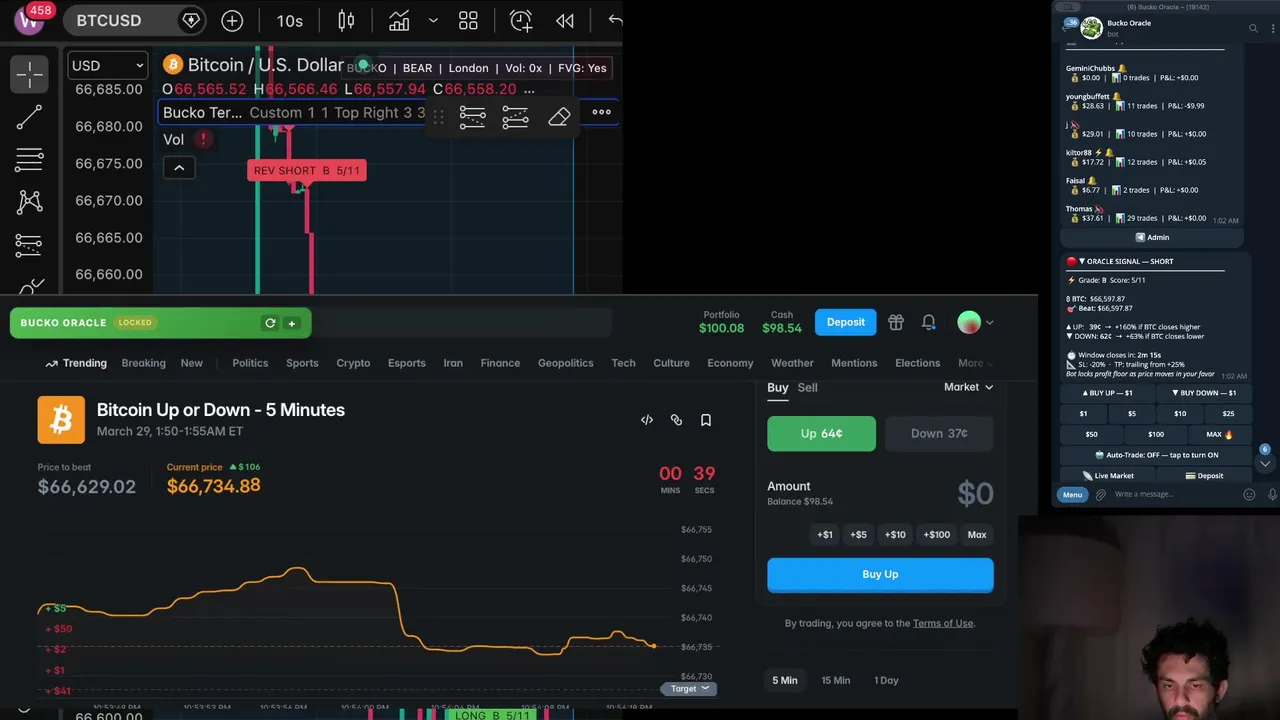Open the Telegram bot Menu button

tap(1072, 495)
